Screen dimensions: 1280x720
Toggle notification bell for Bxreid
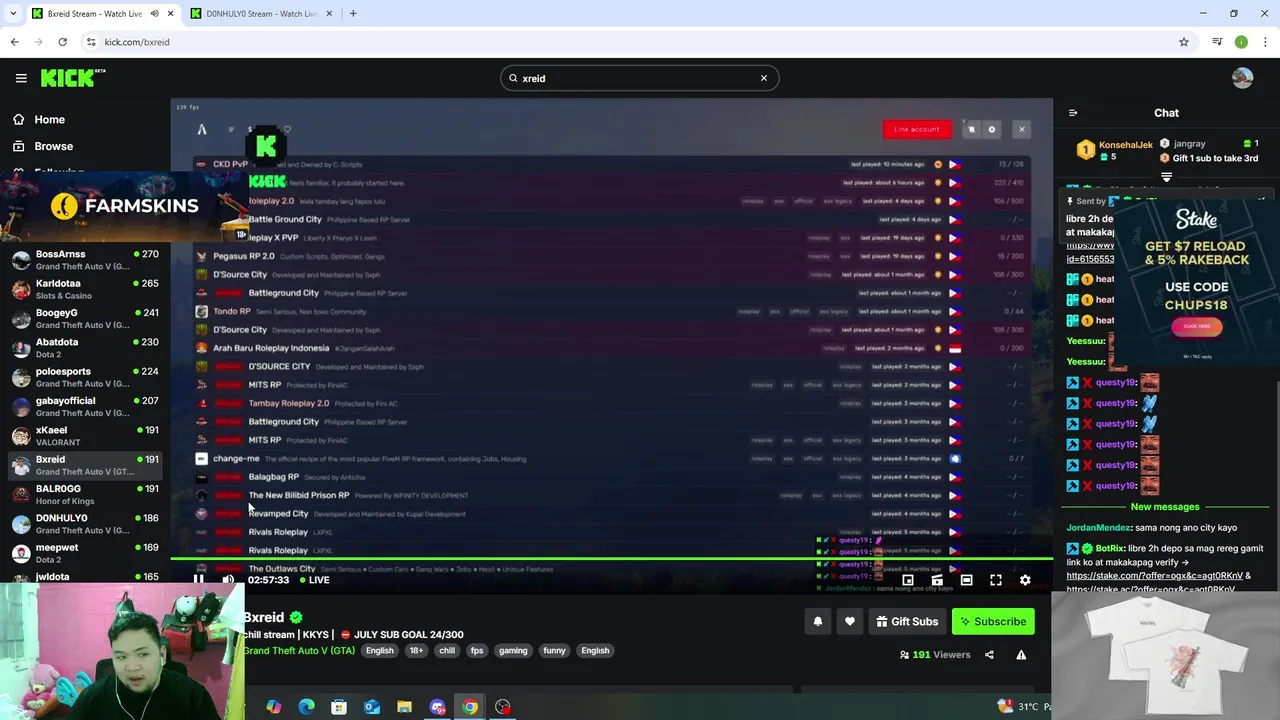[818, 622]
